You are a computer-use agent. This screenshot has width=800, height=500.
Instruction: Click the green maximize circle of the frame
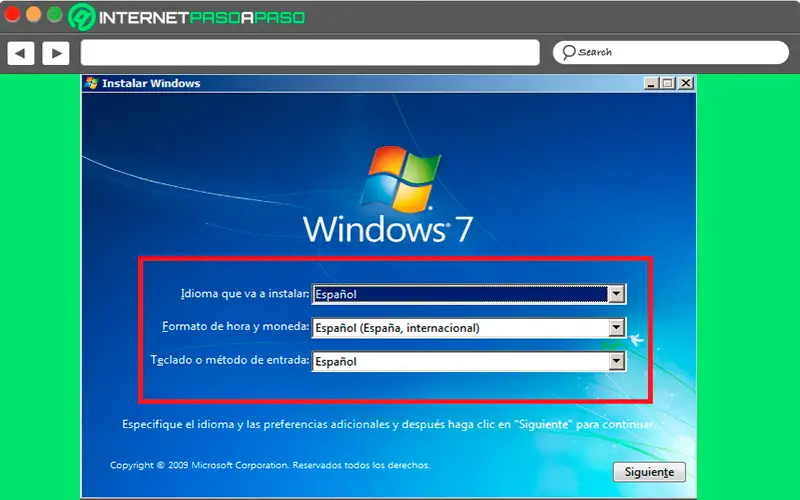tap(55, 14)
